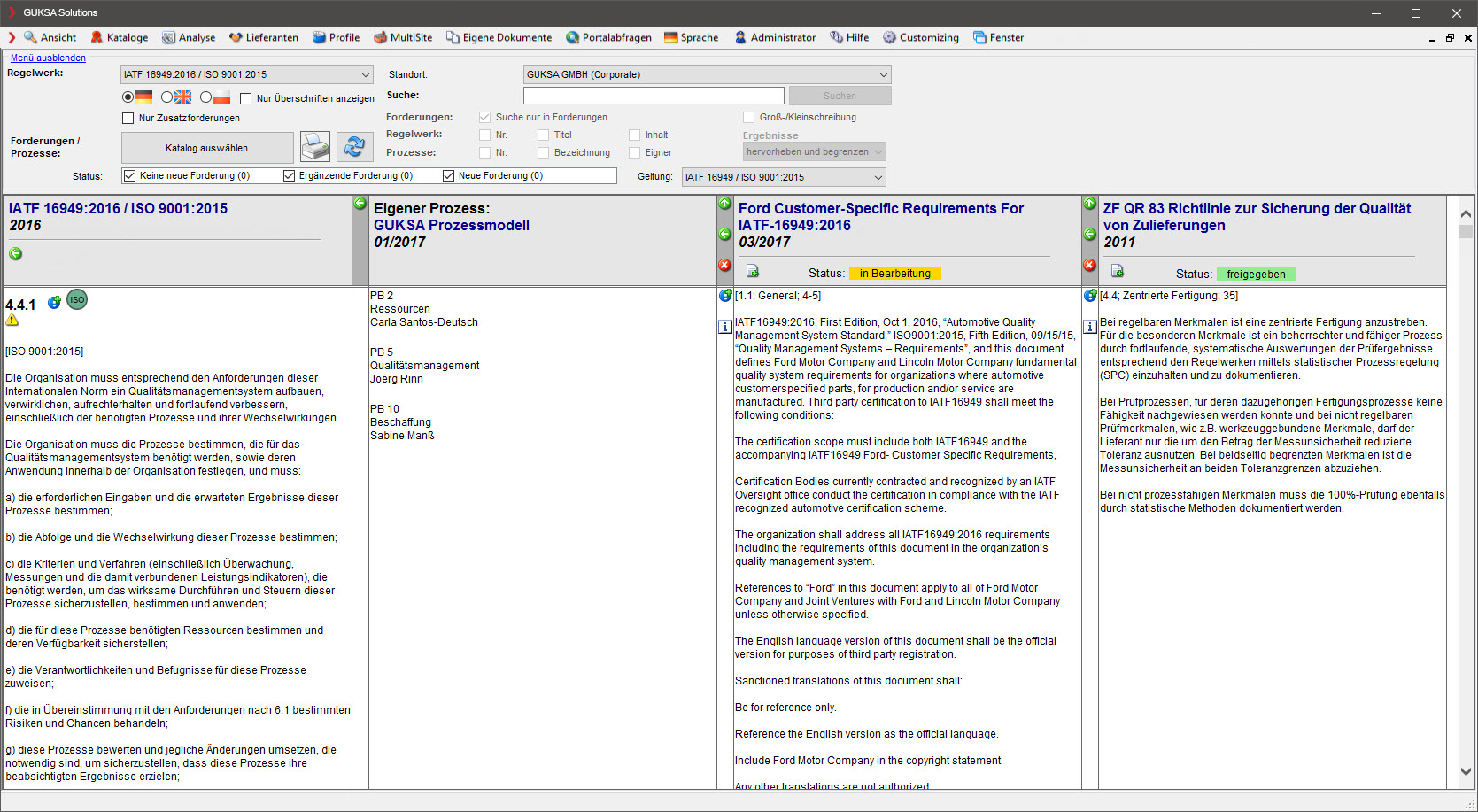
Task: Check the Regelwerk Titel checkbox
Action: coord(543,135)
